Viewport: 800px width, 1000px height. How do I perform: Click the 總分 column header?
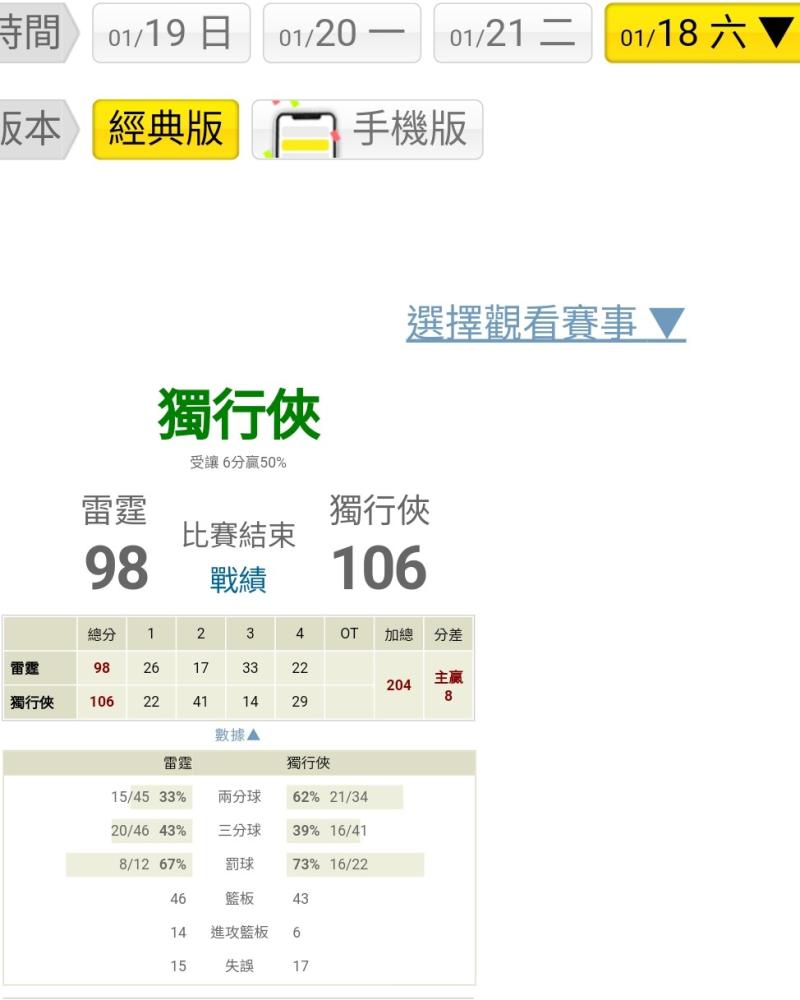pyautogui.click(x=101, y=634)
